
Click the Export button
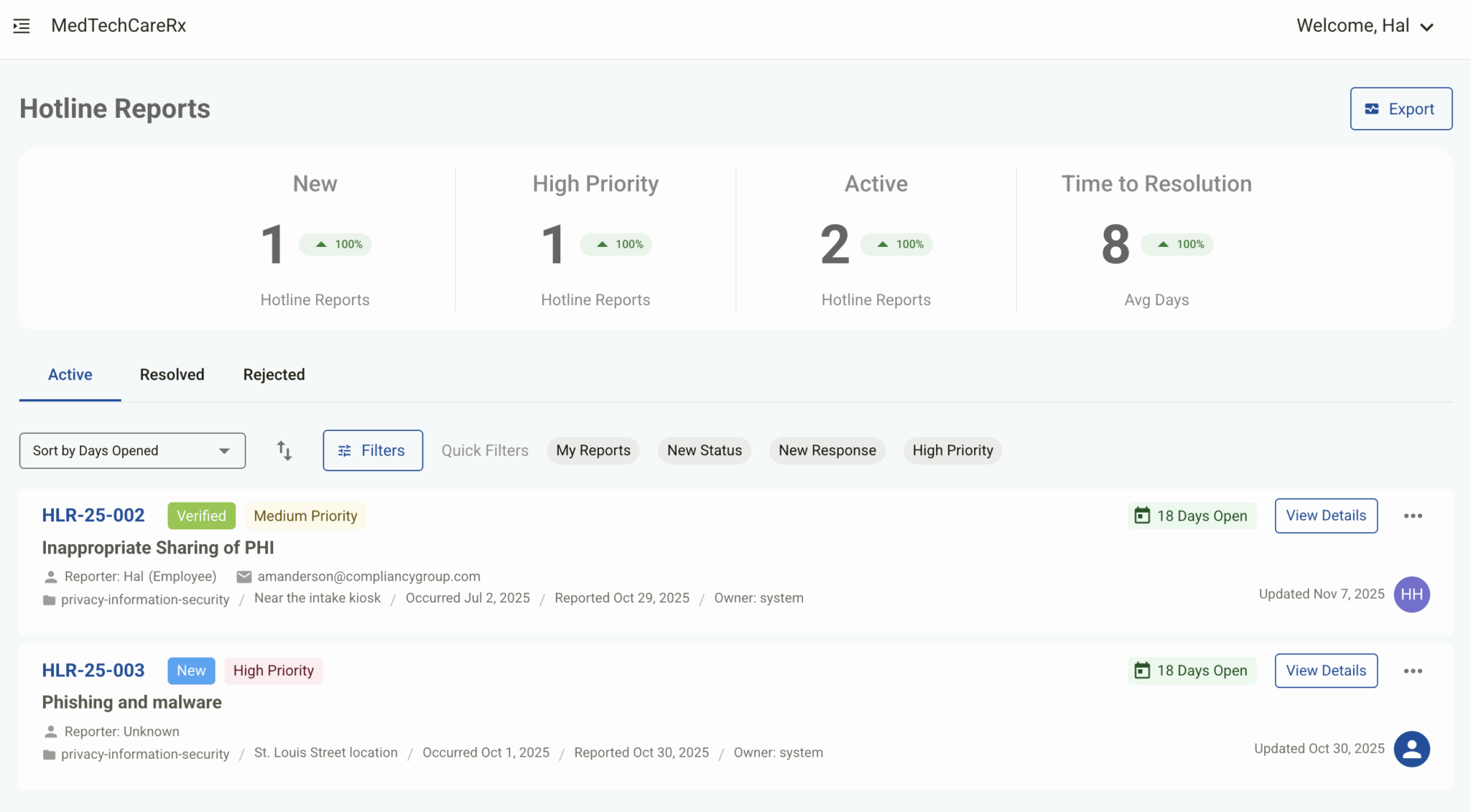point(1400,108)
